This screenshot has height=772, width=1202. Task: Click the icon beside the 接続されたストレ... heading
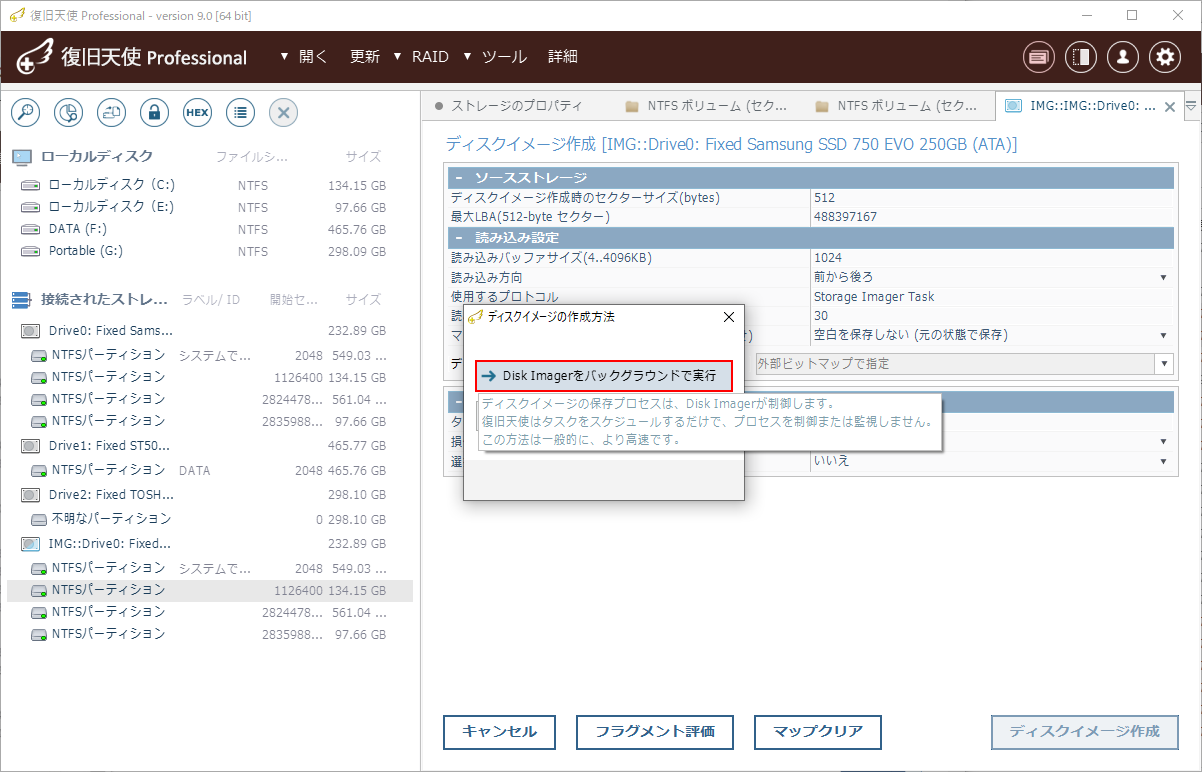(22, 300)
